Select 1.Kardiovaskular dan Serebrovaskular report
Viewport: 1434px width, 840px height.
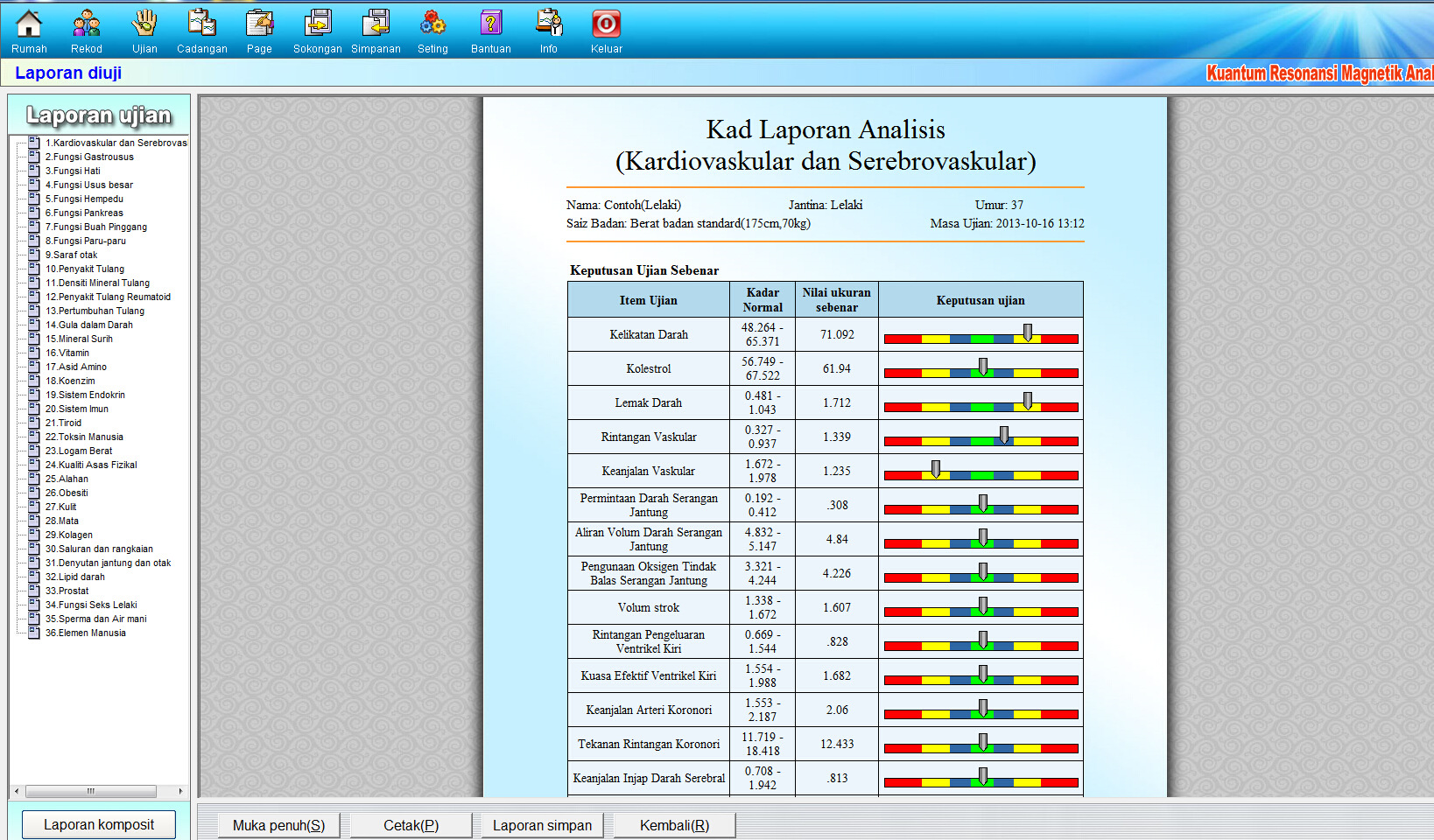coord(116,143)
